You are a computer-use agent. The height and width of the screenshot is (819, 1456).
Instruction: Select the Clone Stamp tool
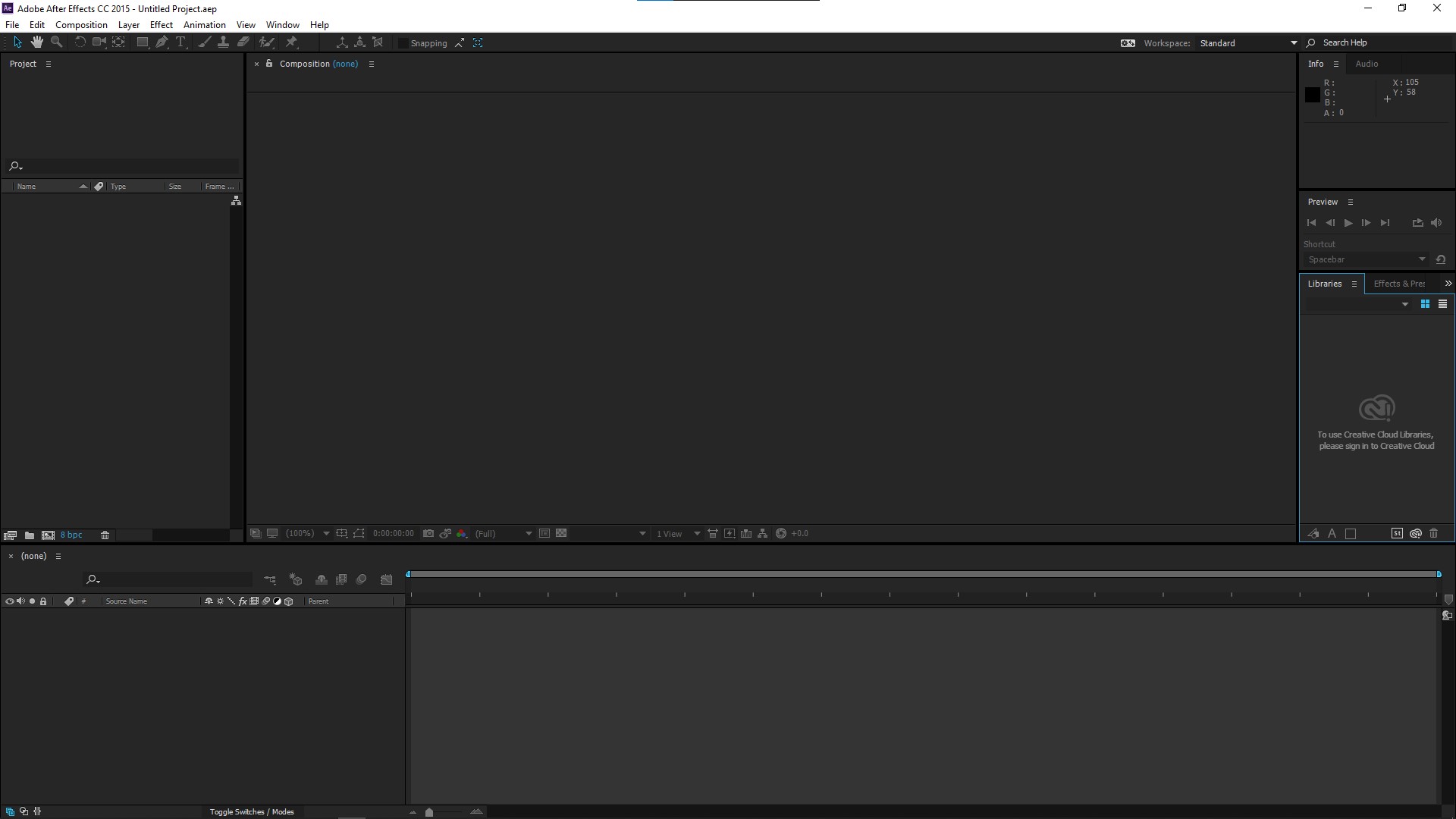pyautogui.click(x=223, y=42)
